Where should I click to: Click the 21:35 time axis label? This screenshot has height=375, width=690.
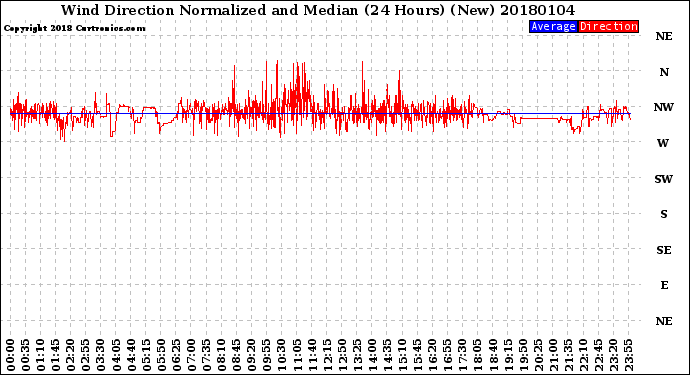pos(568,355)
